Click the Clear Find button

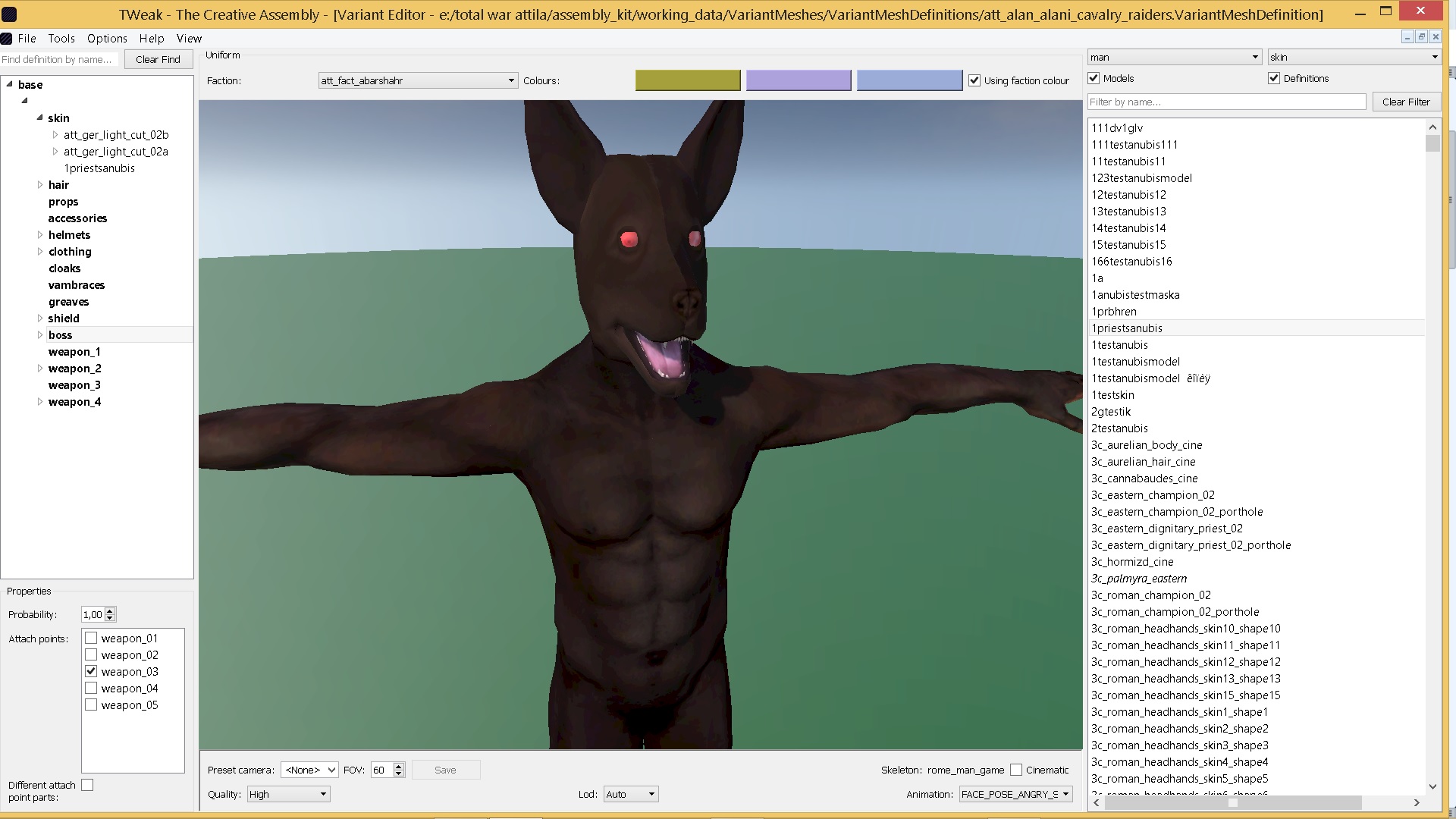[x=158, y=59]
